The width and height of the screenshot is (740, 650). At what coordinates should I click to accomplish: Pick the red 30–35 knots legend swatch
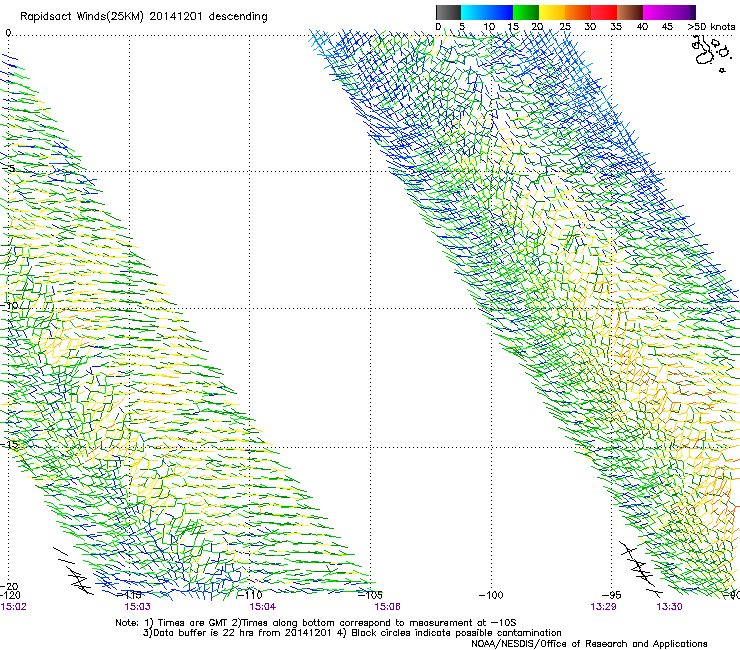604,12
